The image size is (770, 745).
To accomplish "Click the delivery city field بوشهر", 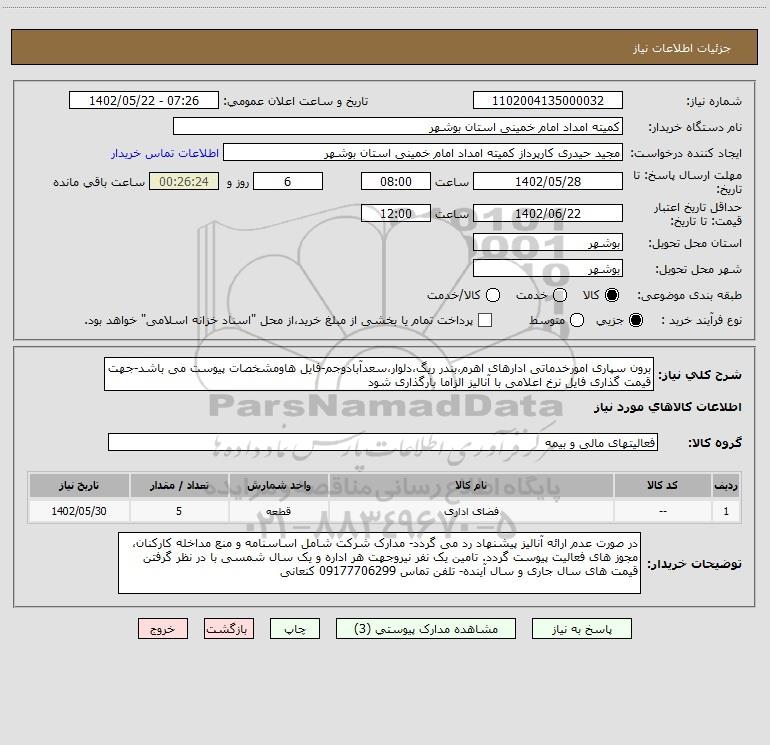I will 548,268.
